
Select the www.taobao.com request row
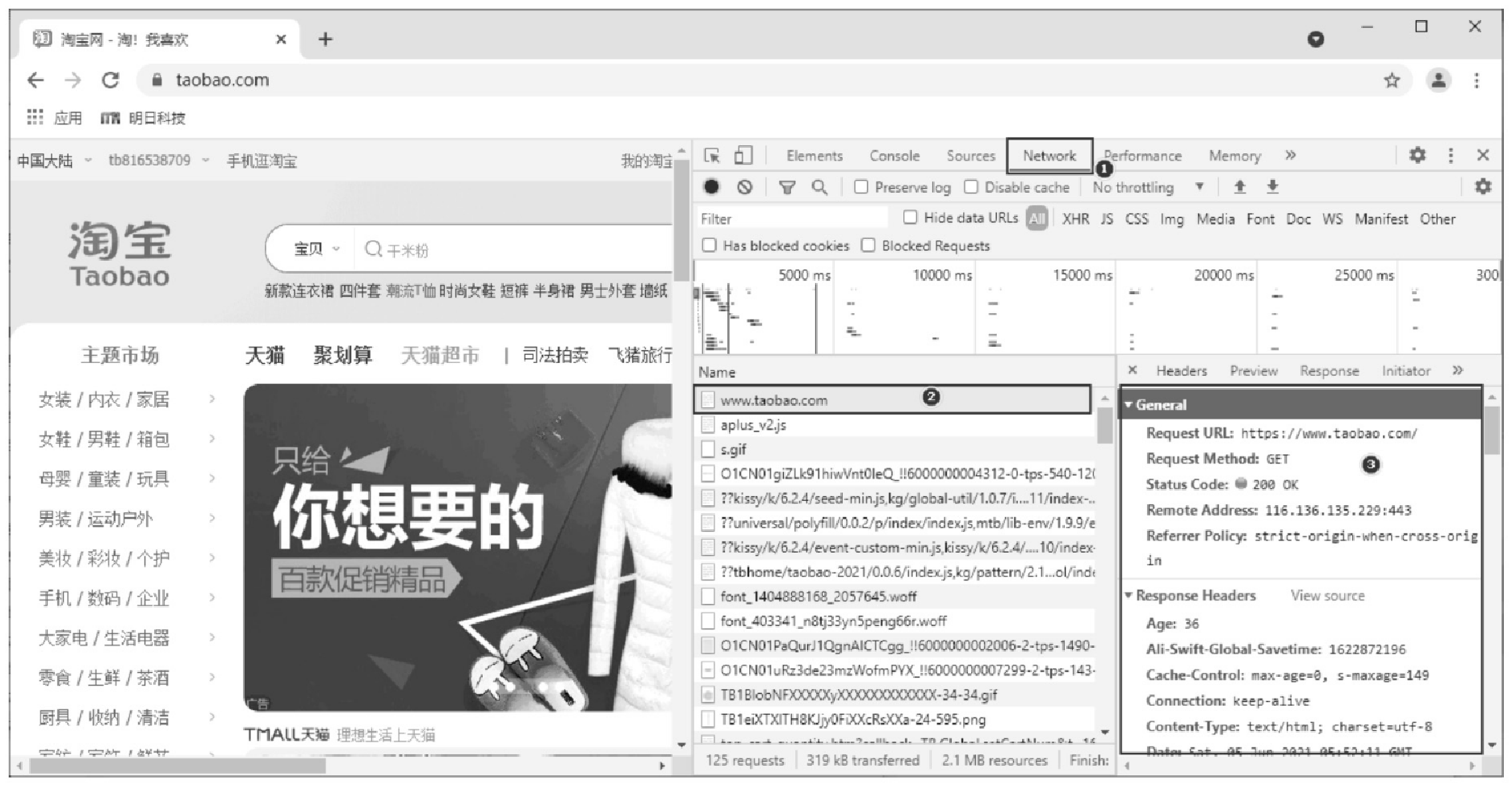(x=891, y=399)
